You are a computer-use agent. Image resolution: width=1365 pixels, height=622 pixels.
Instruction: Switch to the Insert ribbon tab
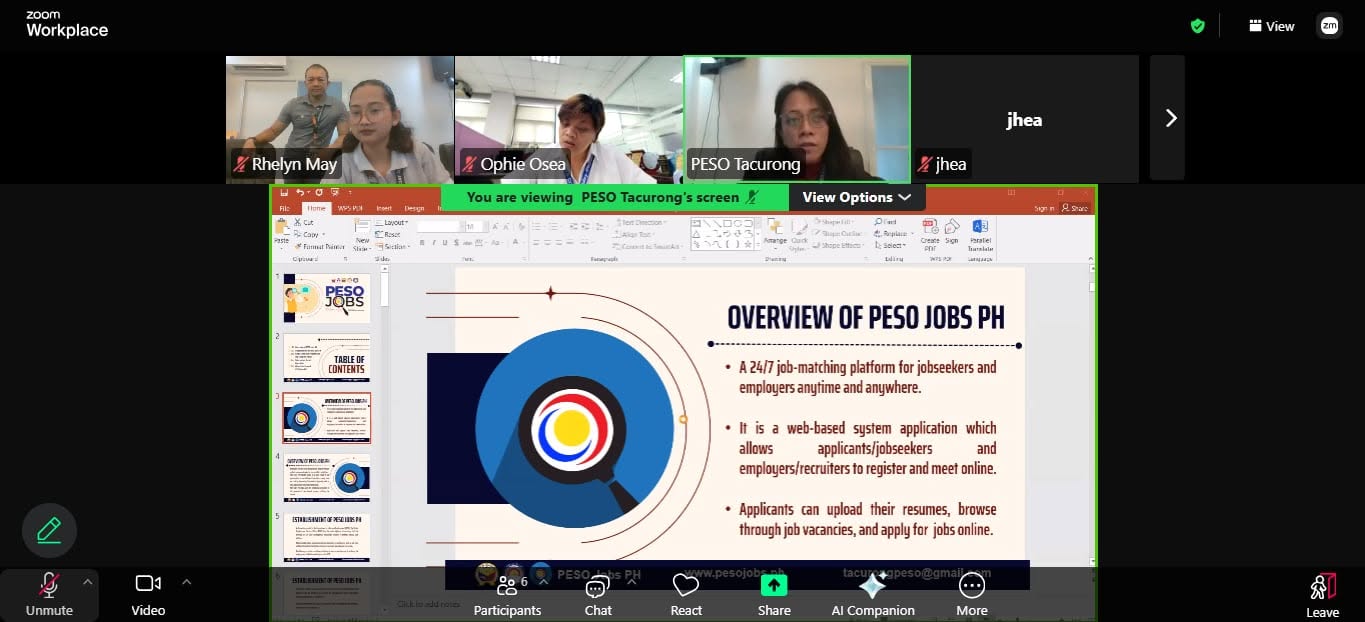pos(384,208)
